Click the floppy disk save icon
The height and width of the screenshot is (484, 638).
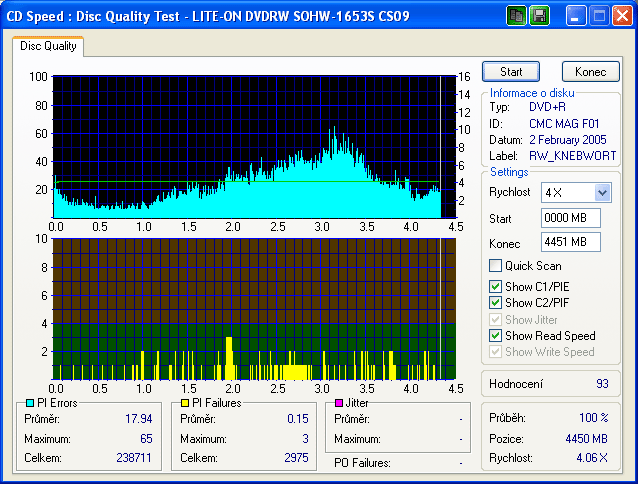pyautogui.click(x=539, y=15)
